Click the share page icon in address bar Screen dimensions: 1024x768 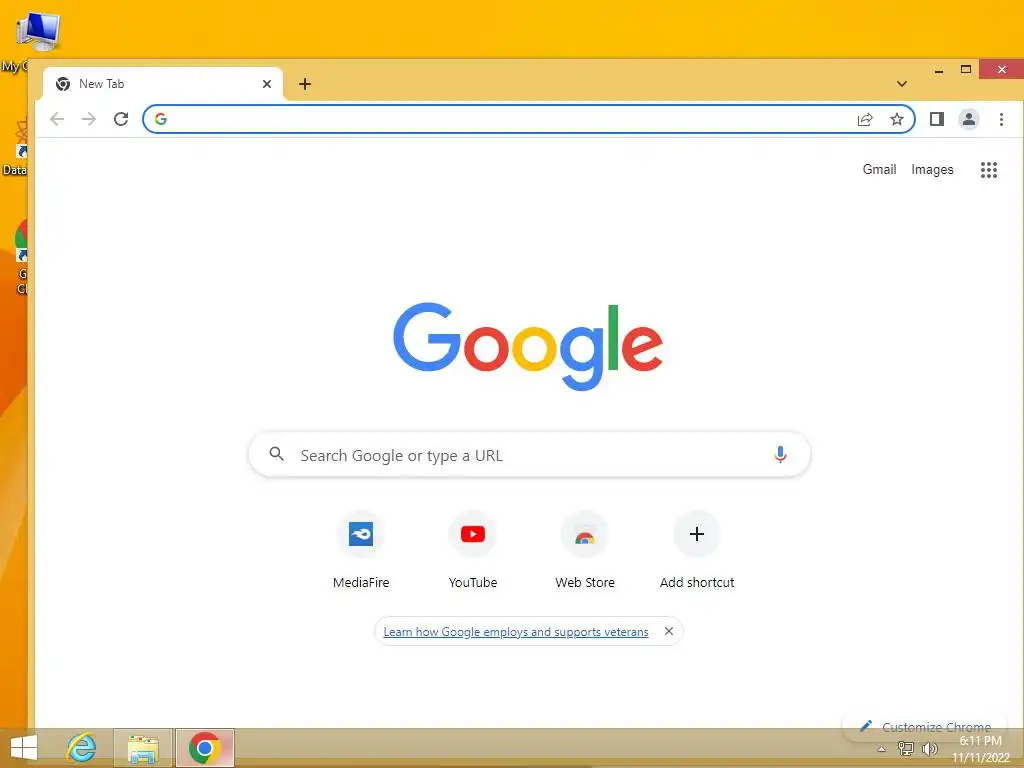(865, 119)
